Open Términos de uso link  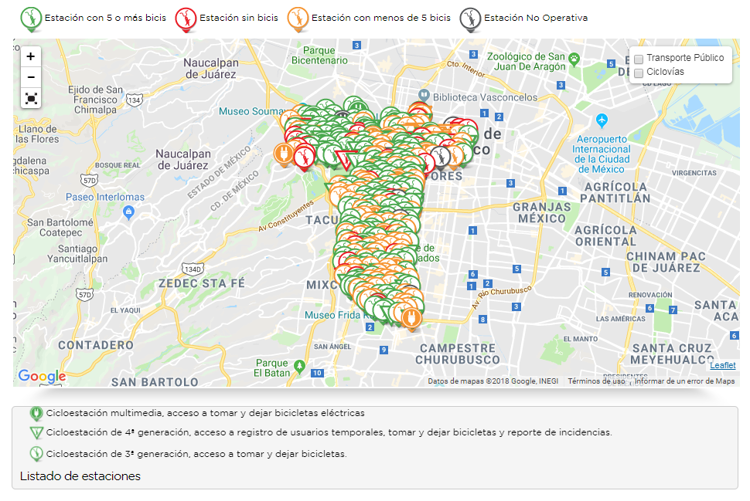point(596,381)
